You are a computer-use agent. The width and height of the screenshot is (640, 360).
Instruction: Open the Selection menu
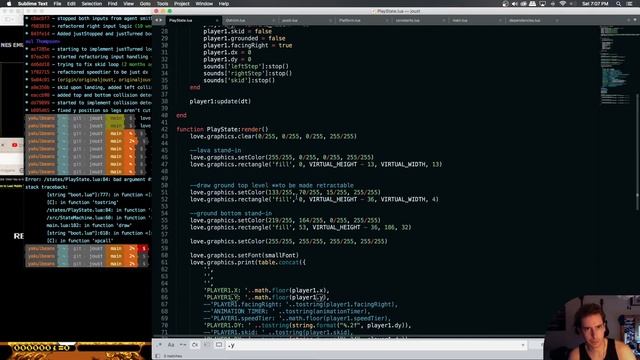click(x=91, y=4)
